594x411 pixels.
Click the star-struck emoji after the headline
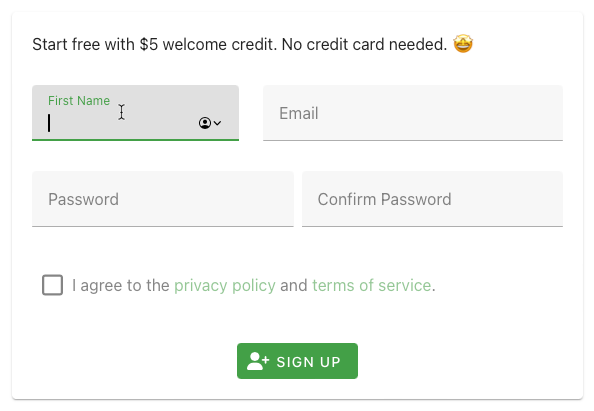(463, 44)
